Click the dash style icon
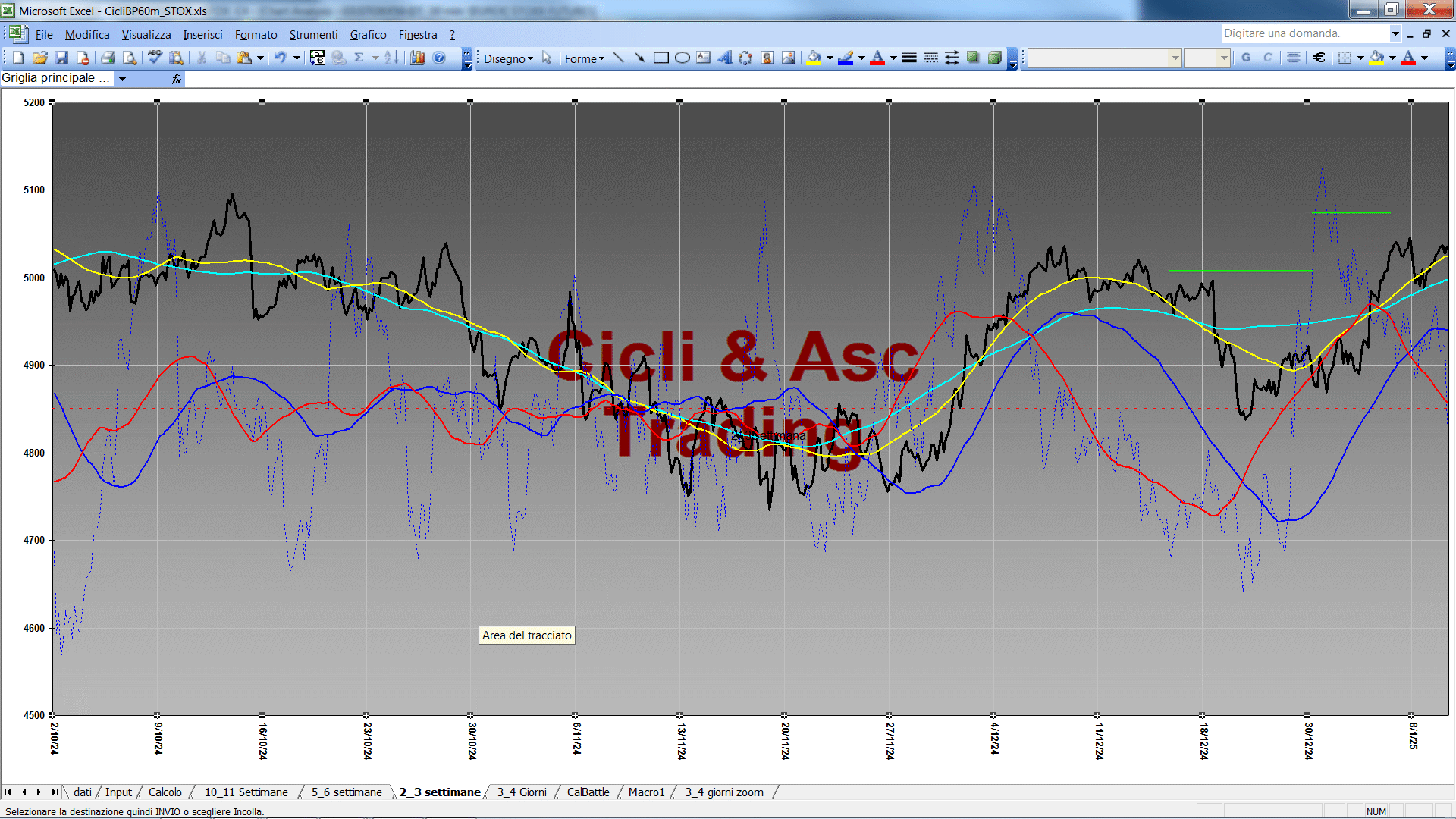The height and width of the screenshot is (819, 1456). [930, 58]
